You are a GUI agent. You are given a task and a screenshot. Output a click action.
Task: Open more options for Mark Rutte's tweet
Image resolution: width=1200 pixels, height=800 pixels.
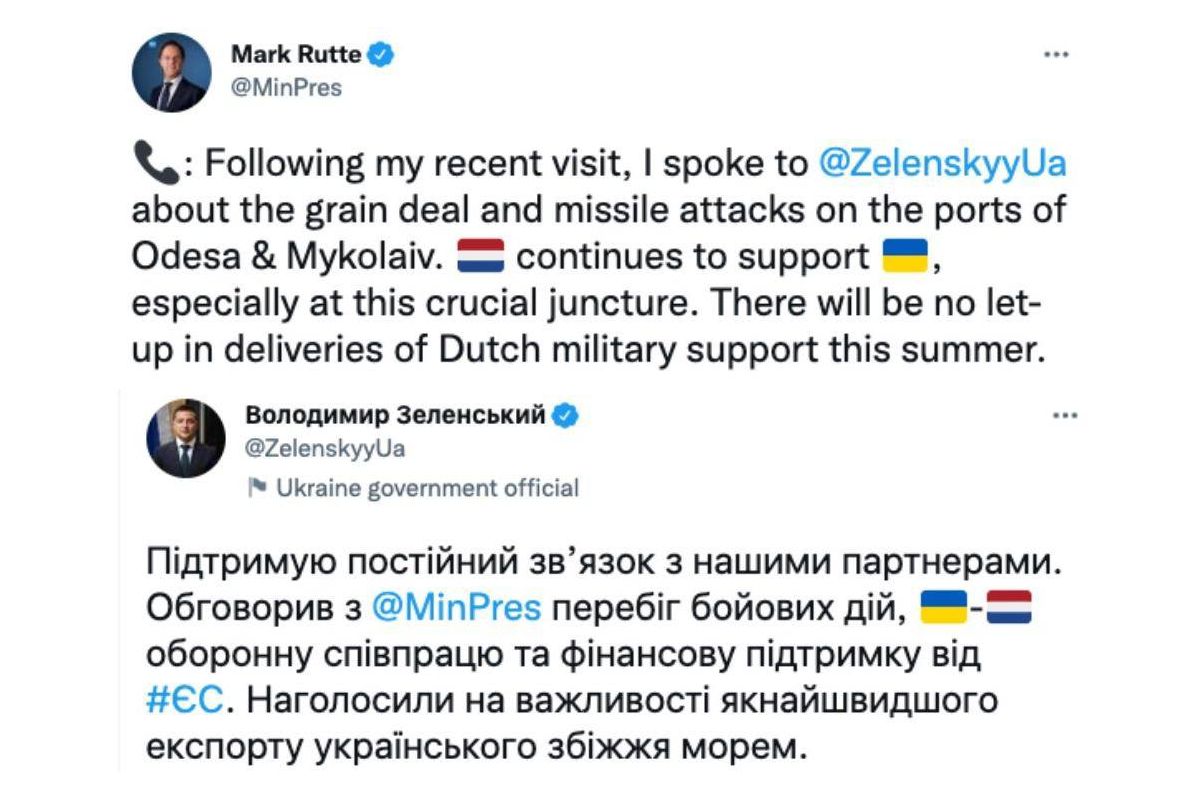[1056, 56]
